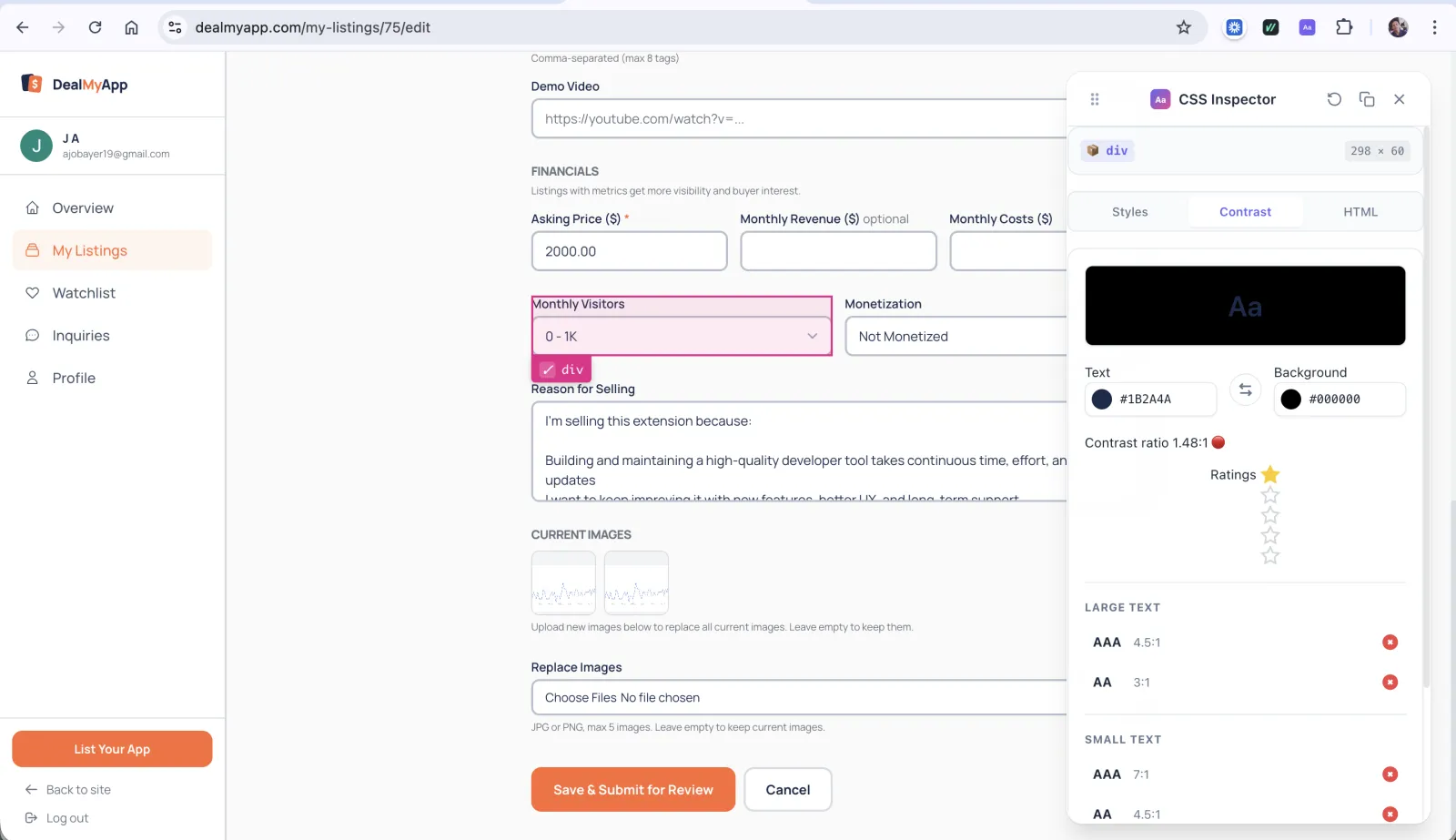The width and height of the screenshot is (1456, 840).
Task: Open the blue snowflake extension icon
Action: tap(1234, 27)
